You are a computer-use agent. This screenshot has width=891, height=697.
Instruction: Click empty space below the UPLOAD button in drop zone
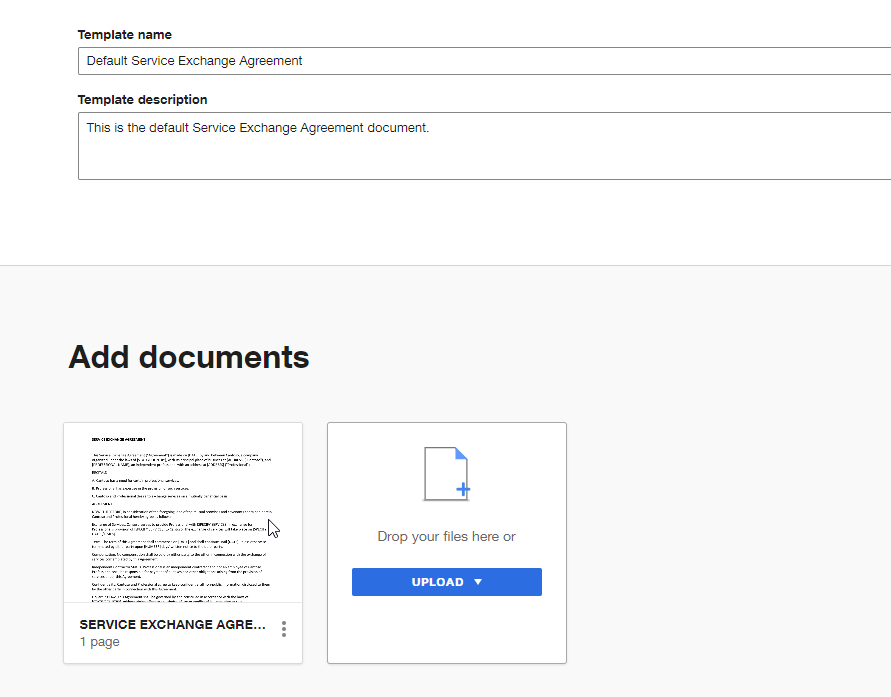coord(446,630)
